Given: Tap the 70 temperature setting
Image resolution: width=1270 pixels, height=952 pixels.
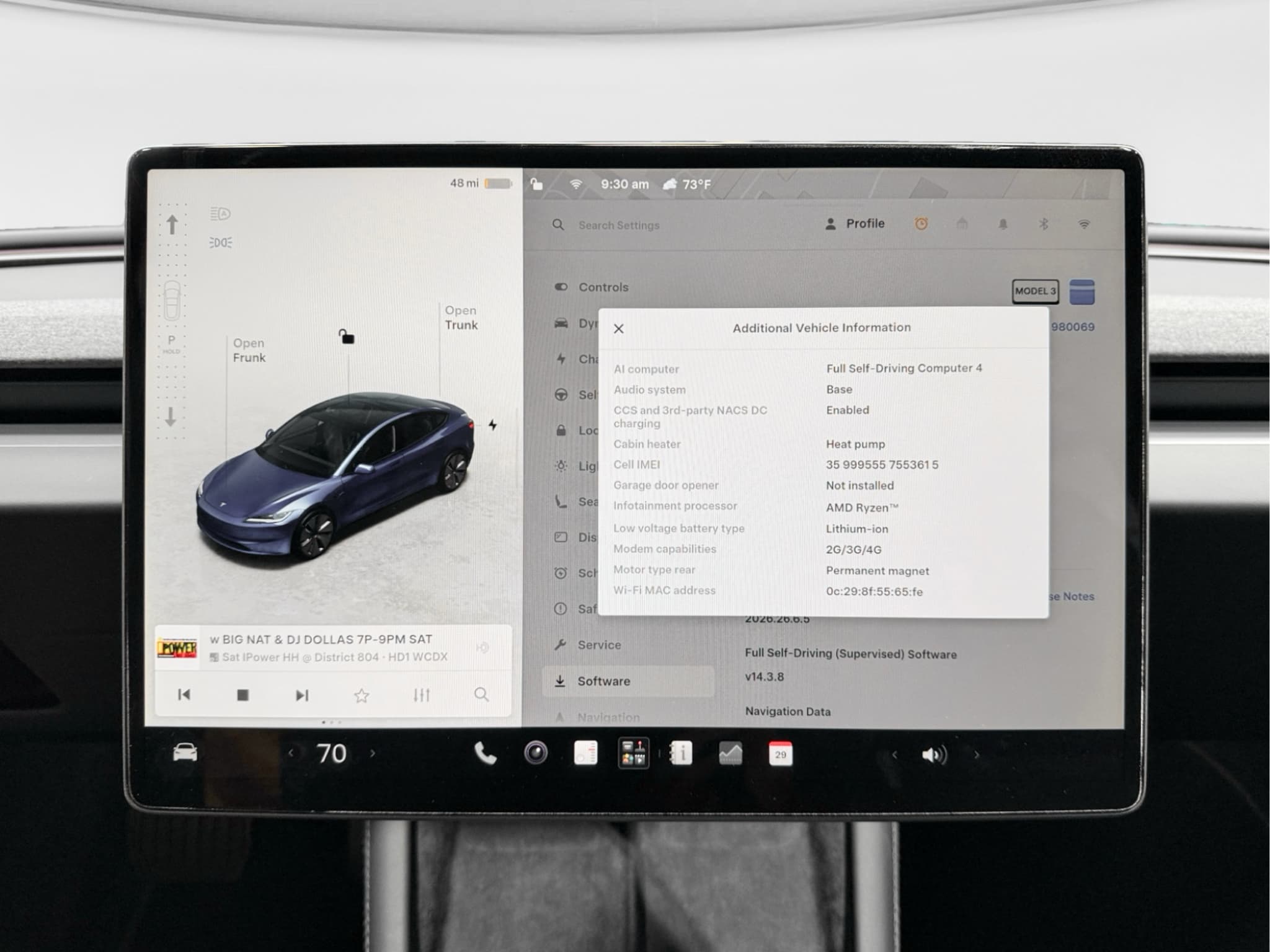Looking at the screenshot, I should [332, 754].
